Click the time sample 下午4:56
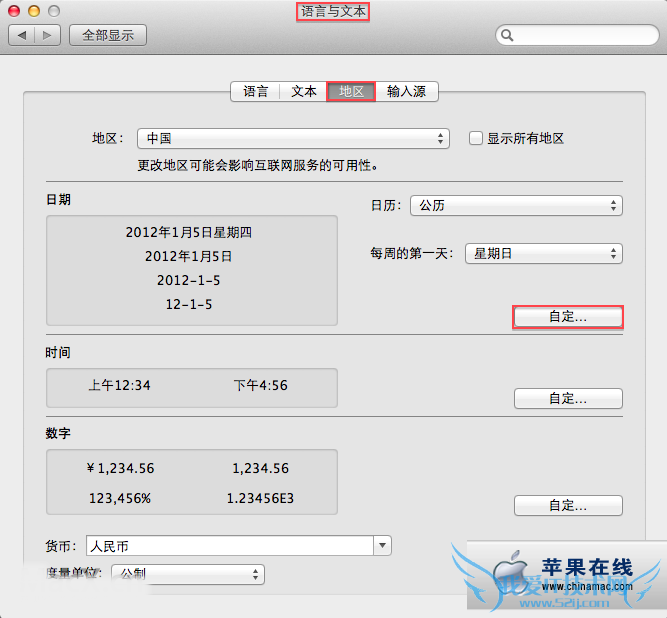 [260, 386]
